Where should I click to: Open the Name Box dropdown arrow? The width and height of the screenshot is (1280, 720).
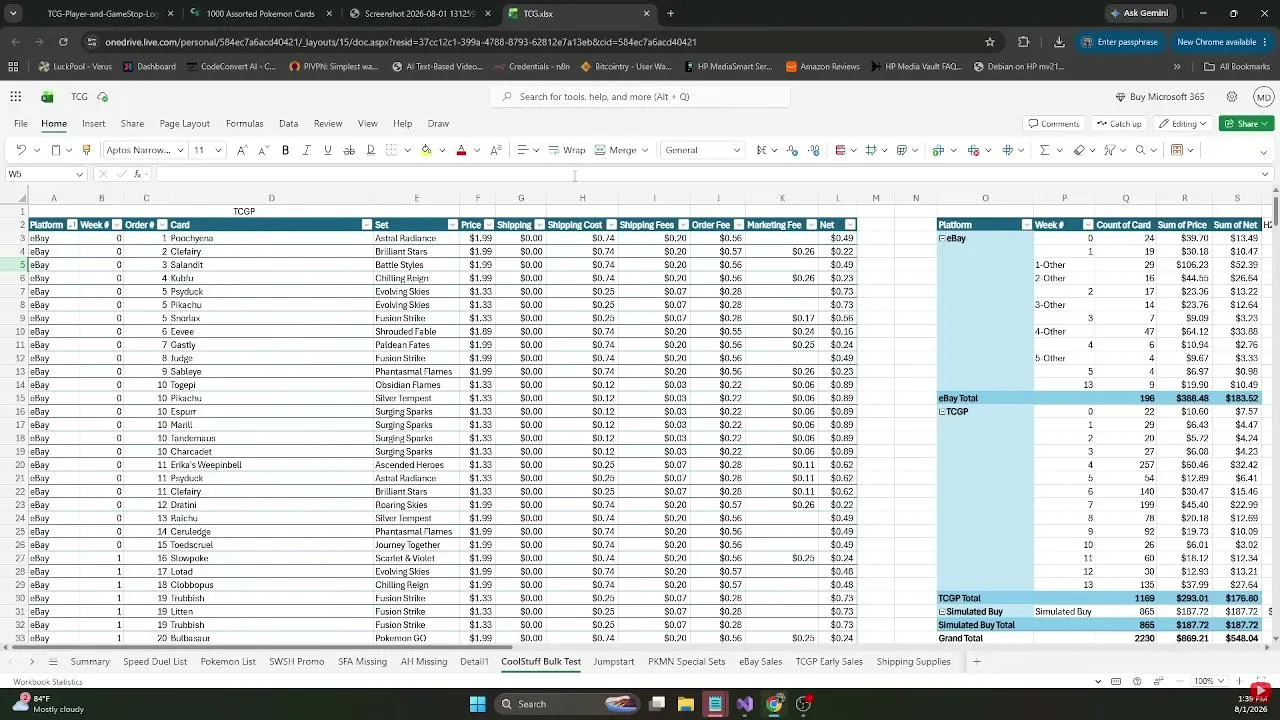[79, 174]
